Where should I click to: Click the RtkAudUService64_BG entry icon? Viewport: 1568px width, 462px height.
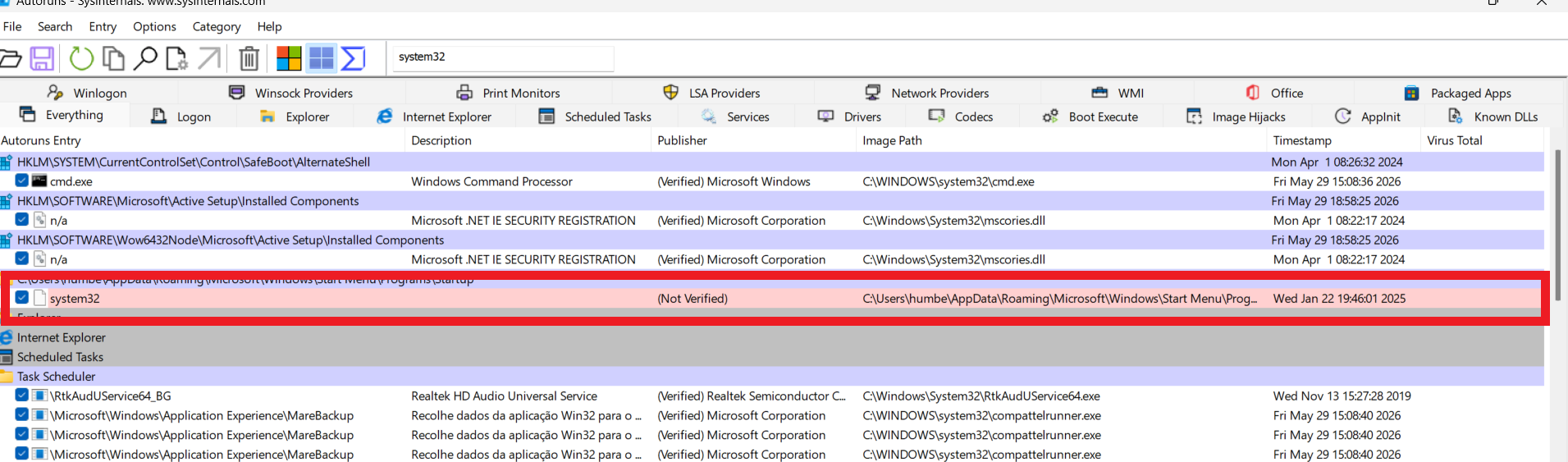tap(39, 396)
